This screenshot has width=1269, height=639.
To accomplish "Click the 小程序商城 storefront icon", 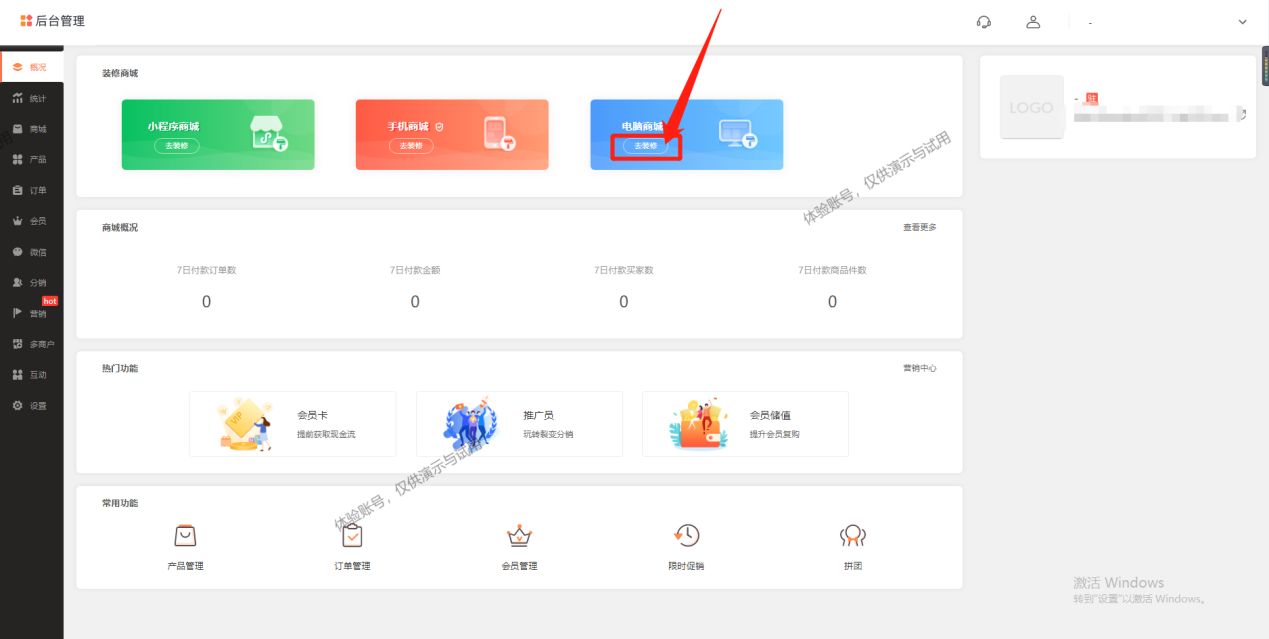I will tap(269, 134).
